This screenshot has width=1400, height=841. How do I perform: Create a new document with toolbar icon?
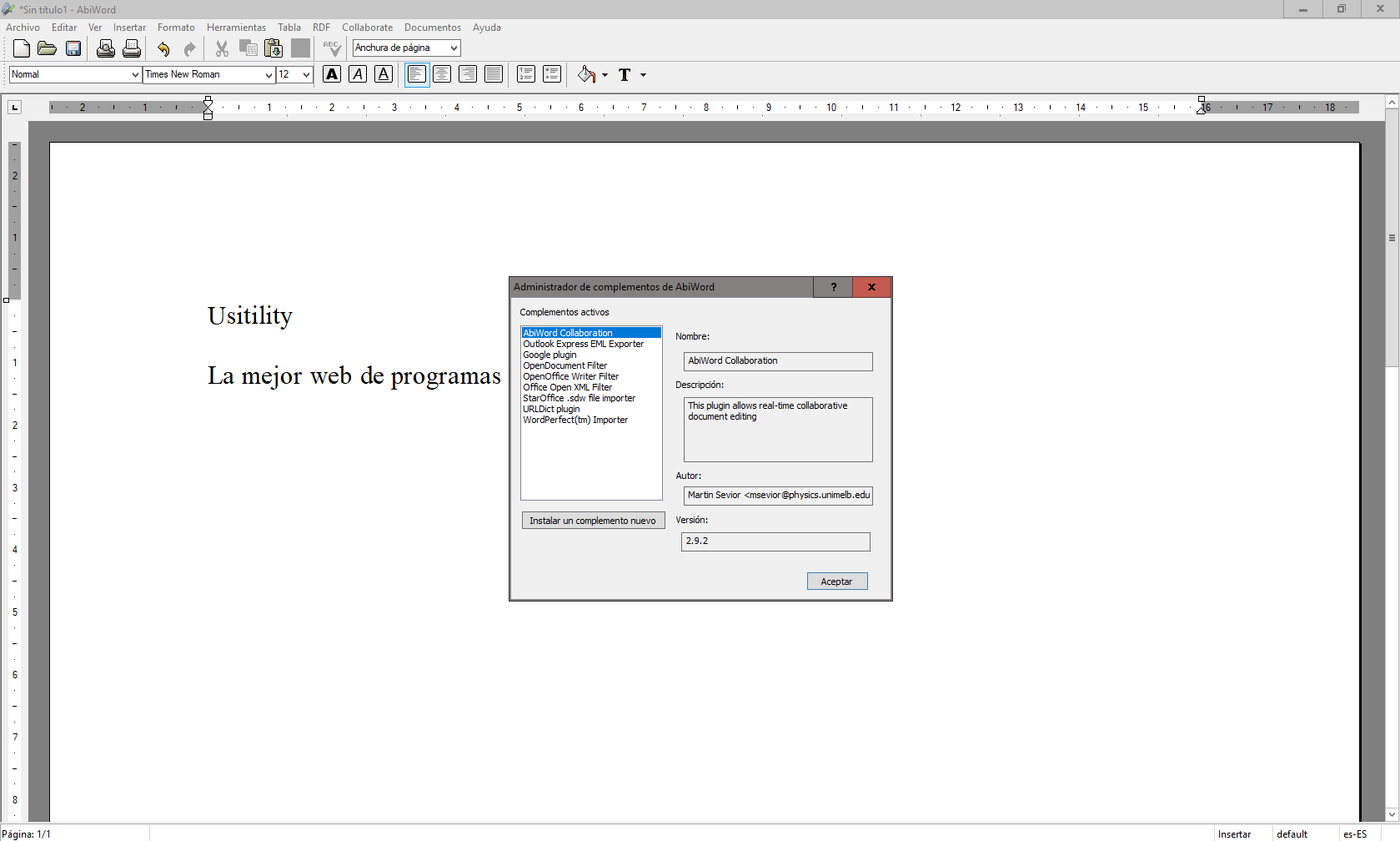[x=22, y=49]
